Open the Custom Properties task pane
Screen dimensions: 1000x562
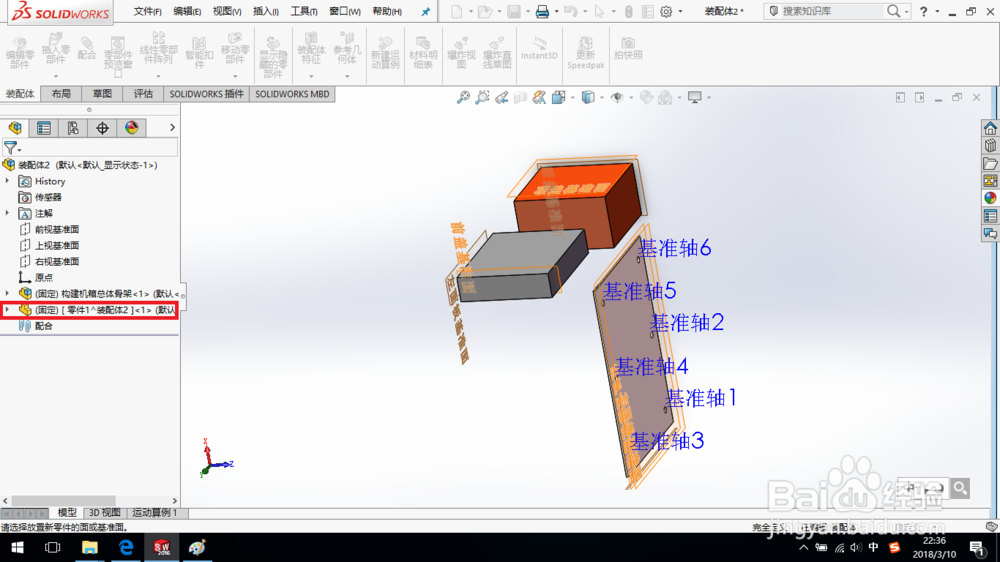click(x=990, y=216)
